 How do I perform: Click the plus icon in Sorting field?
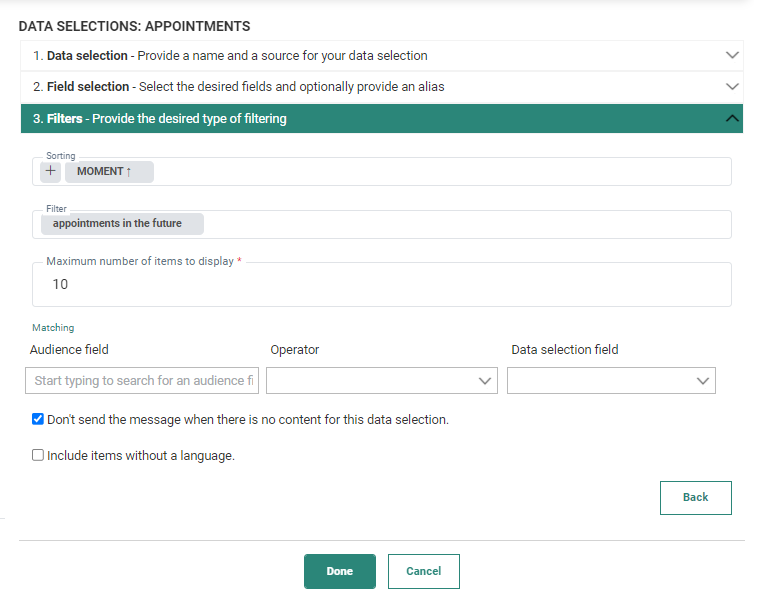click(51, 172)
